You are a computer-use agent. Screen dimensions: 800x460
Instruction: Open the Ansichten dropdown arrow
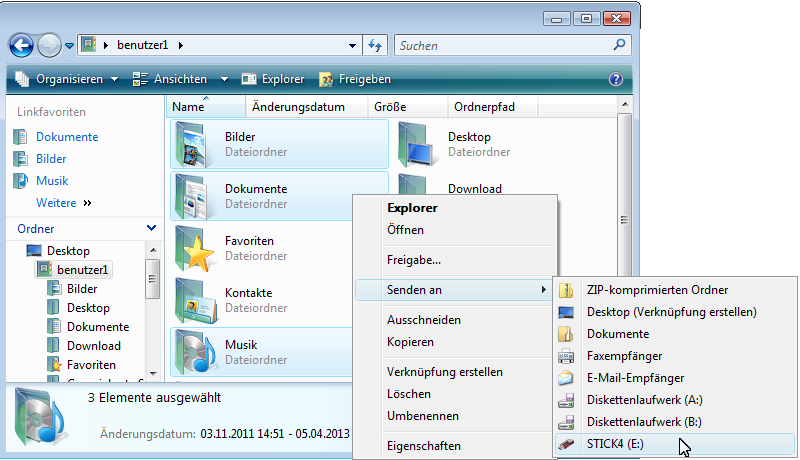(224, 79)
